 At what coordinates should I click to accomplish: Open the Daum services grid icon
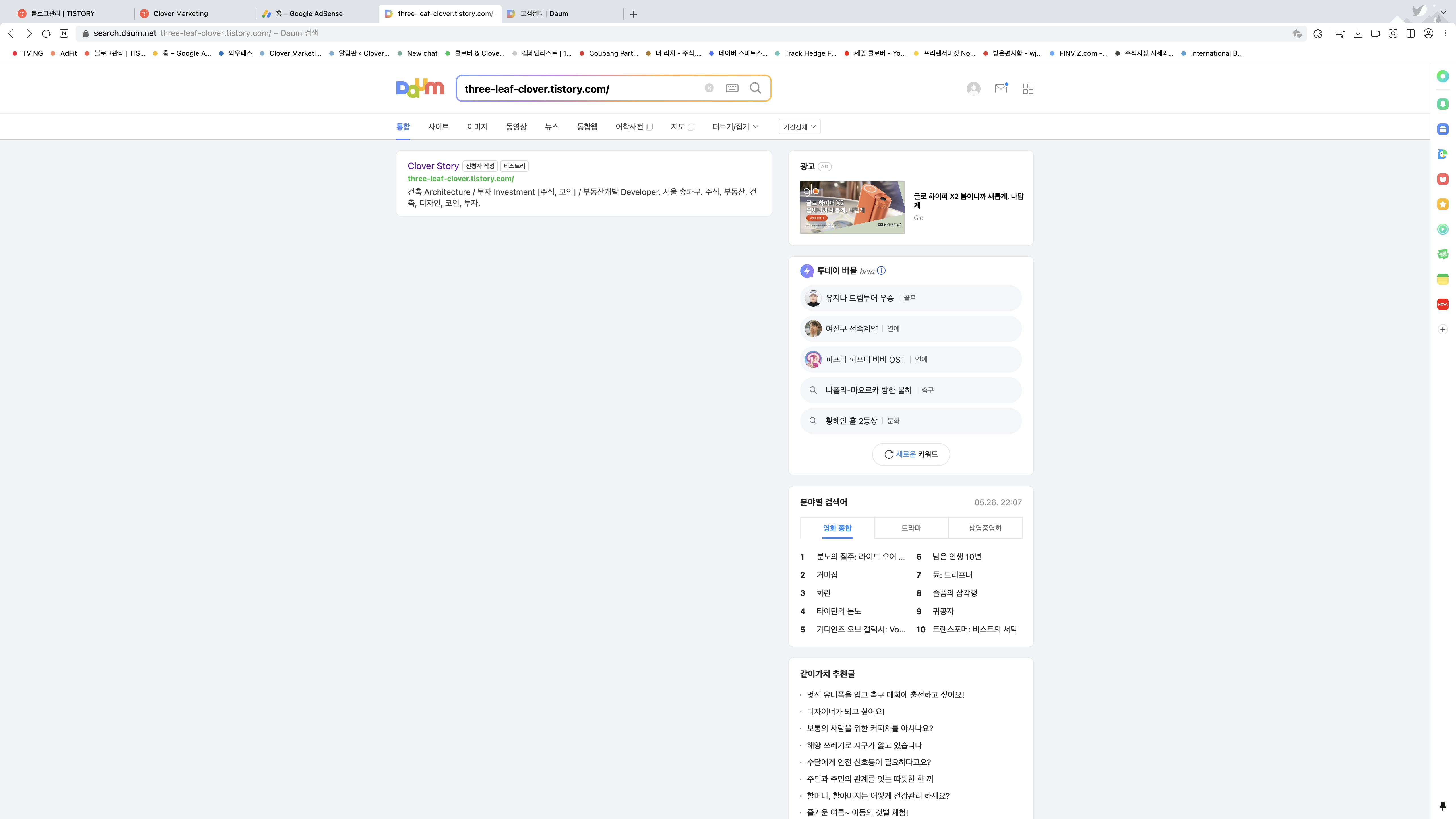1028,89
